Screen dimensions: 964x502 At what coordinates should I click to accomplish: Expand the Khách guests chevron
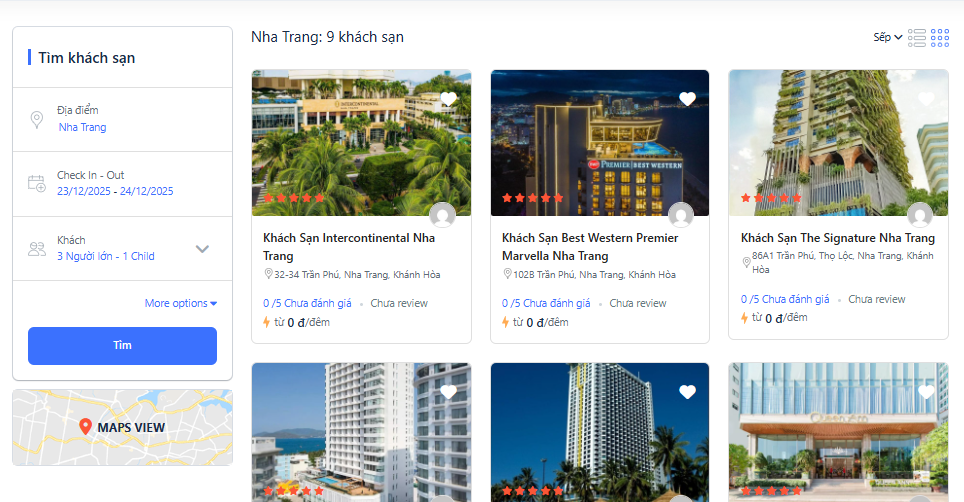tap(202, 249)
